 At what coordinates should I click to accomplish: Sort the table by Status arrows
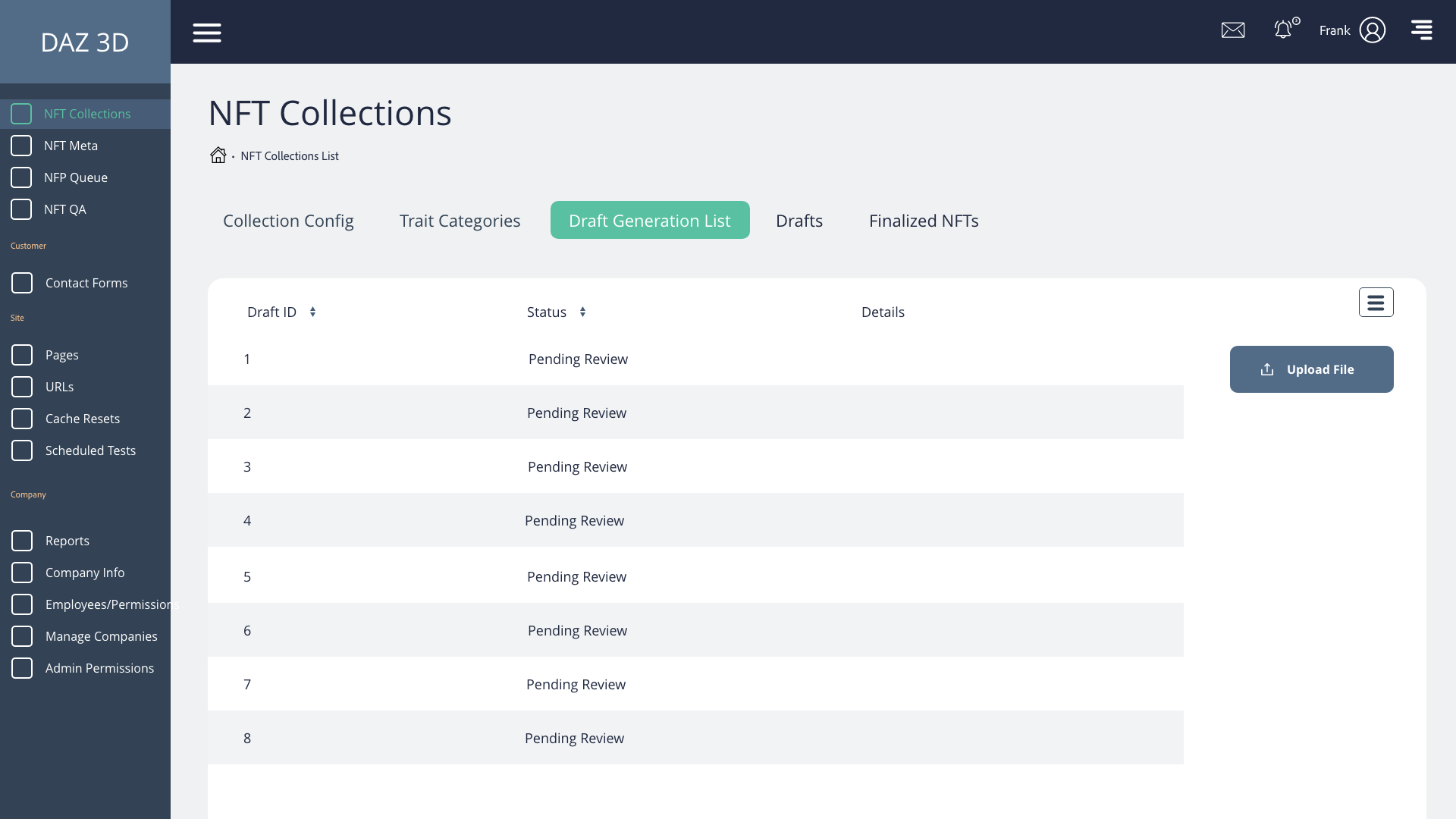(582, 312)
